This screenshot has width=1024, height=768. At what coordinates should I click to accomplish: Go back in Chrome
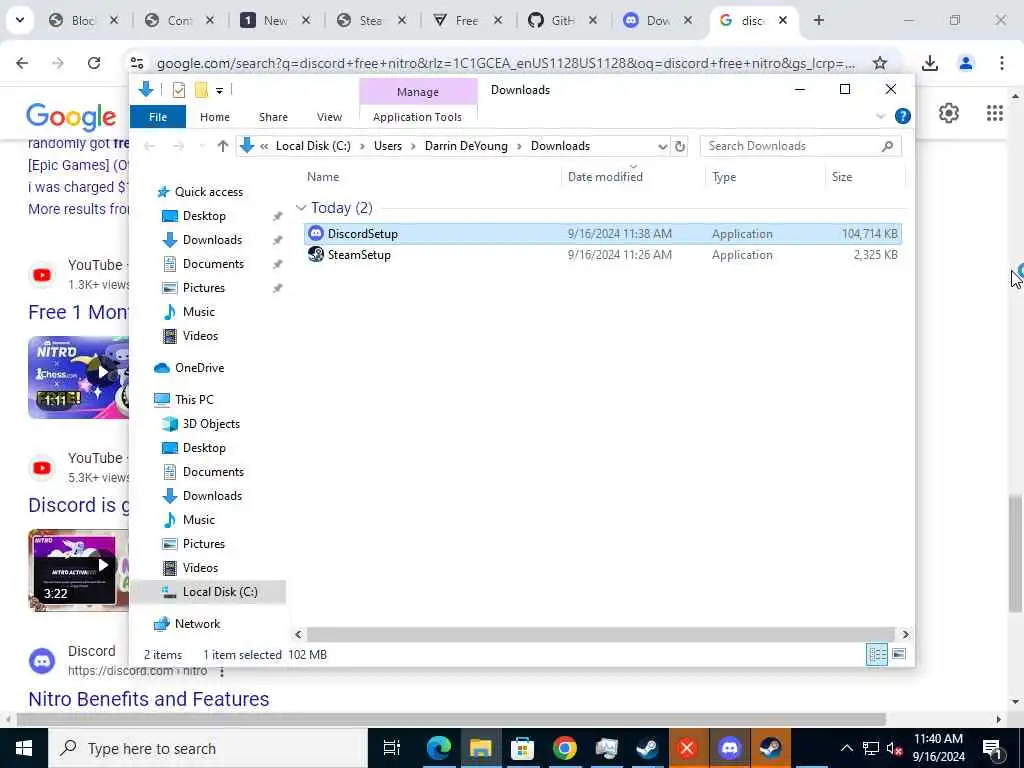coord(22,63)
